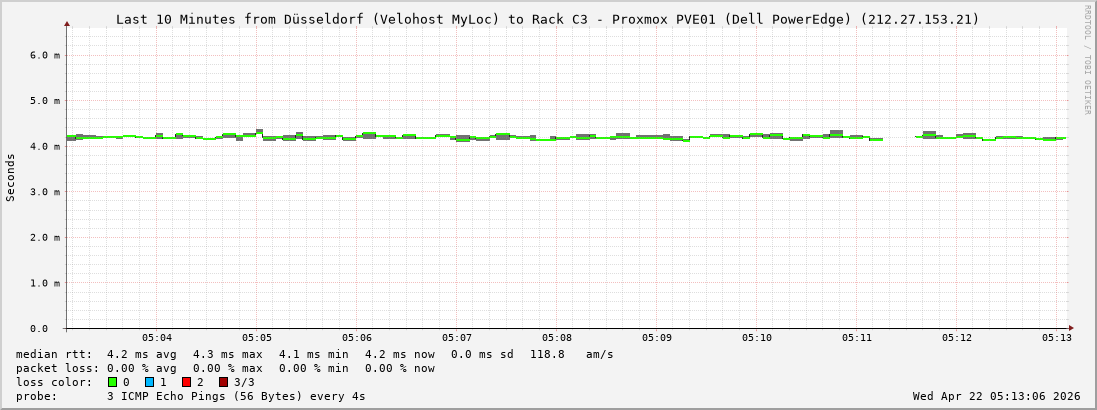Click the dark red 3/3 loss swatch
Image resolution: width=1097 pixels, height=410 pixels.
(223, 382)
